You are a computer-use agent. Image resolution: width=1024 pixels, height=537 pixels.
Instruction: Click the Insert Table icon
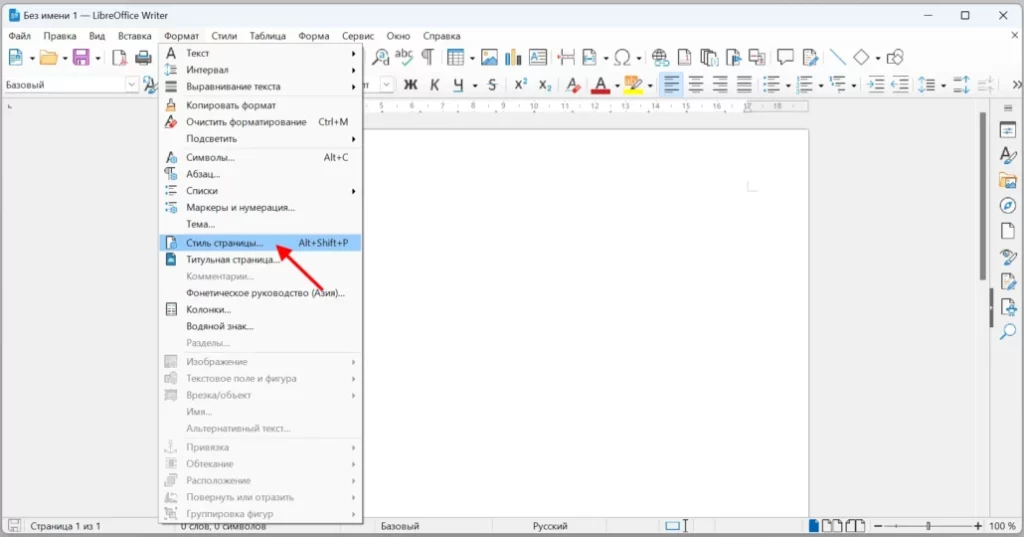pyautogui.click(x=455, y=57)
